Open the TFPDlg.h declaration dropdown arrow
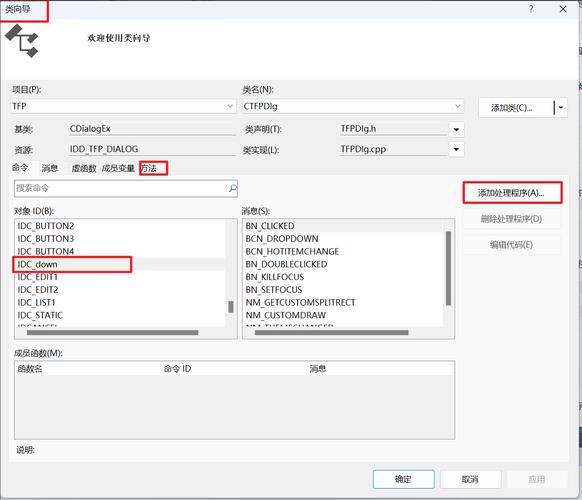Image resolution: width=582 pixels, height=500 pixels. pos(457,130)
